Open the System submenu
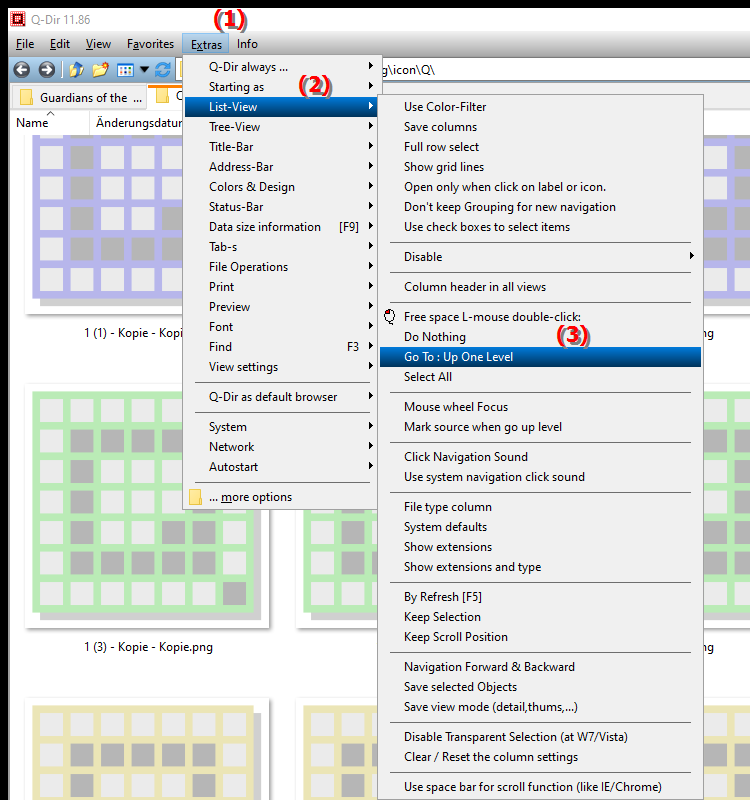Image resolution: width=750 pixels, height=800 pixels. 281,427
